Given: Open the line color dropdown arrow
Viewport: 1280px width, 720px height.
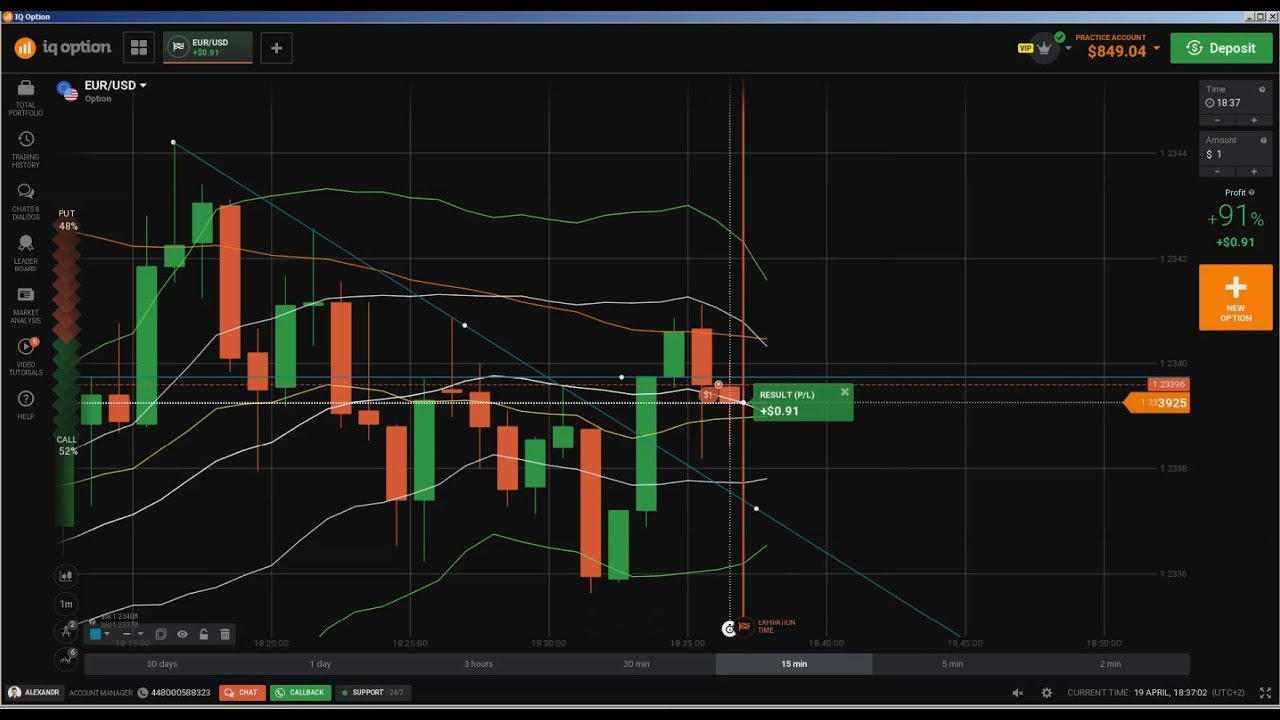Looking at the screenshot, I should pos(107,634).
